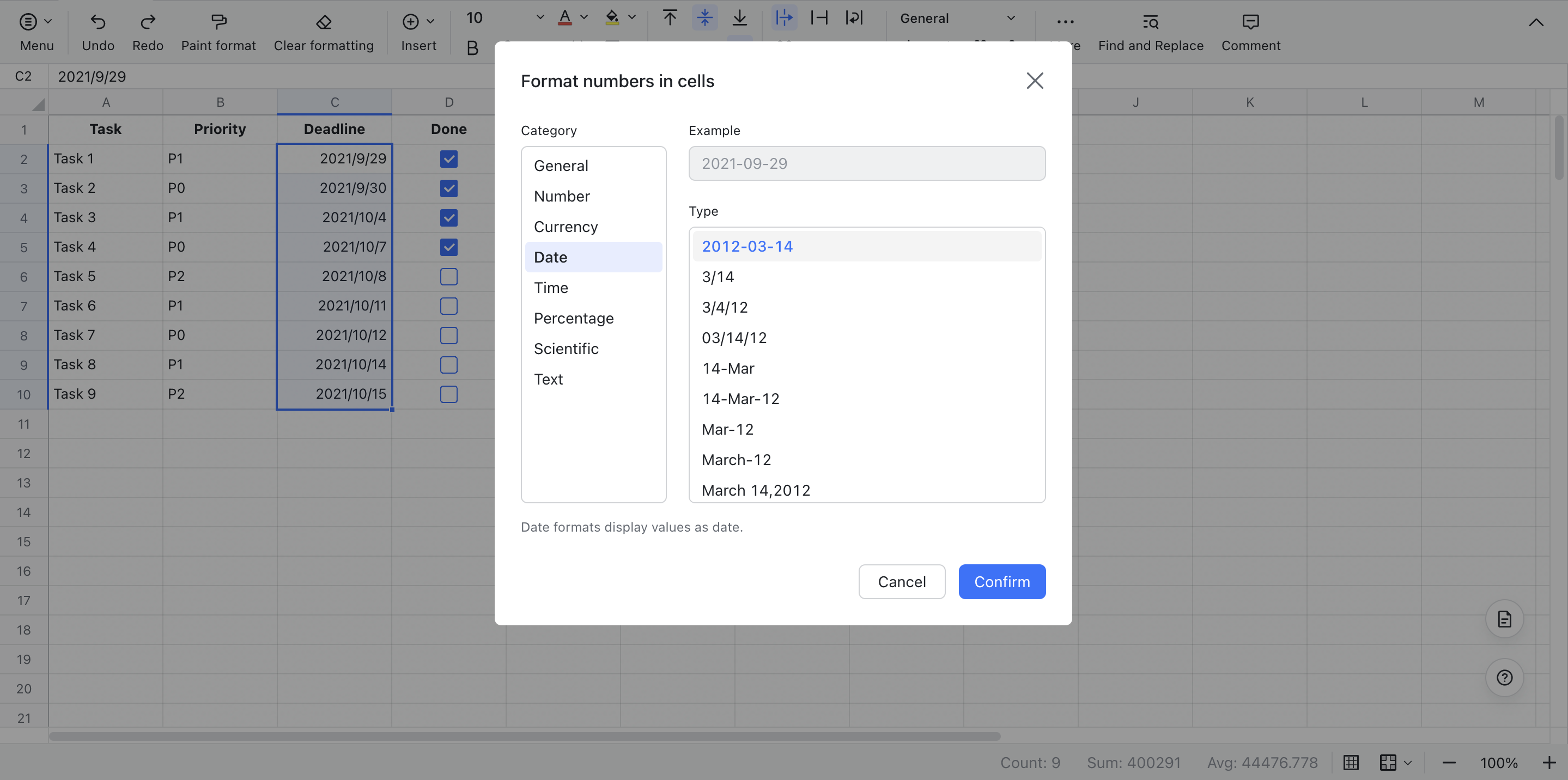The image size is (1568, 780).
Task: Align cell content to top
Action: click(670, 17)
